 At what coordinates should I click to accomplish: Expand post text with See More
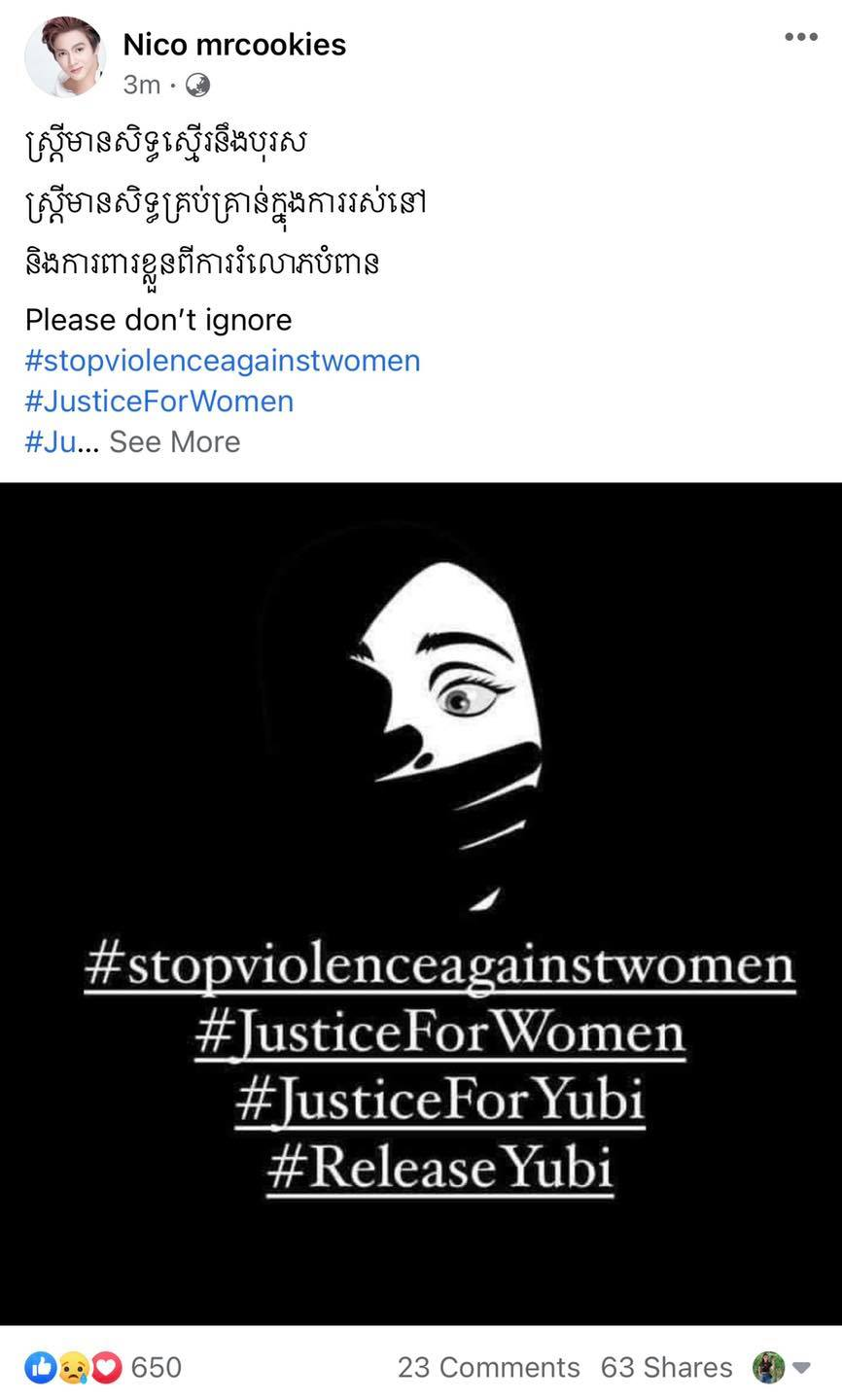tap(174, 441)
